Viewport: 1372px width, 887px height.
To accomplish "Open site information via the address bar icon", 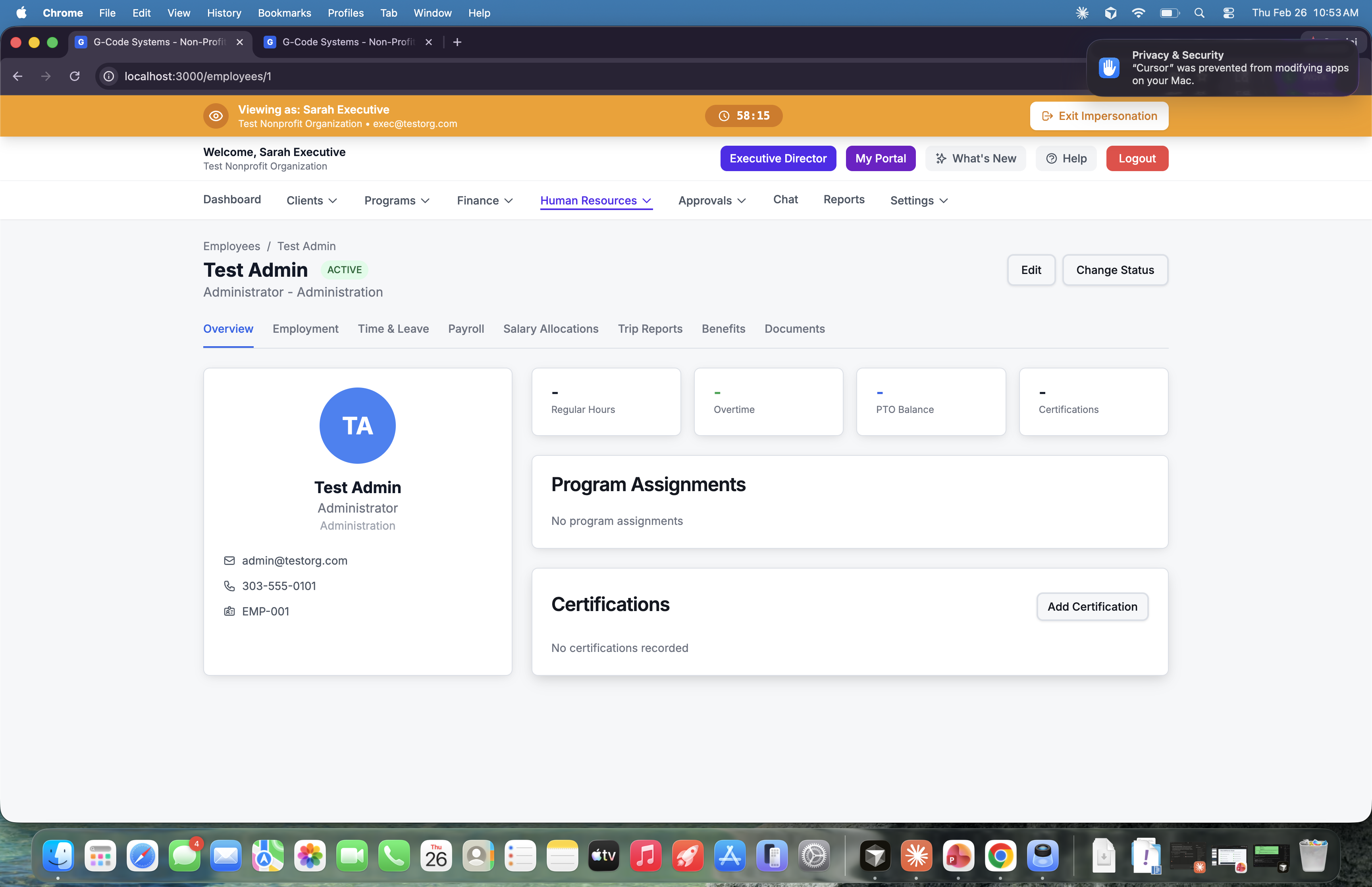I will point(108,76).
